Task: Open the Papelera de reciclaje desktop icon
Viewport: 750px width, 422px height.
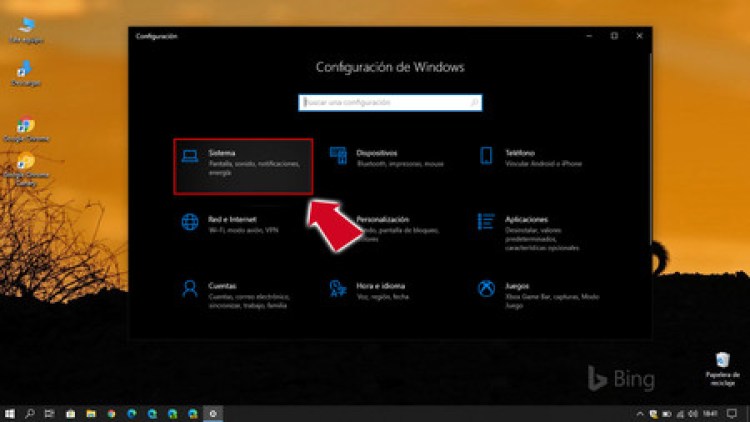Action: (x=721, y=365)
